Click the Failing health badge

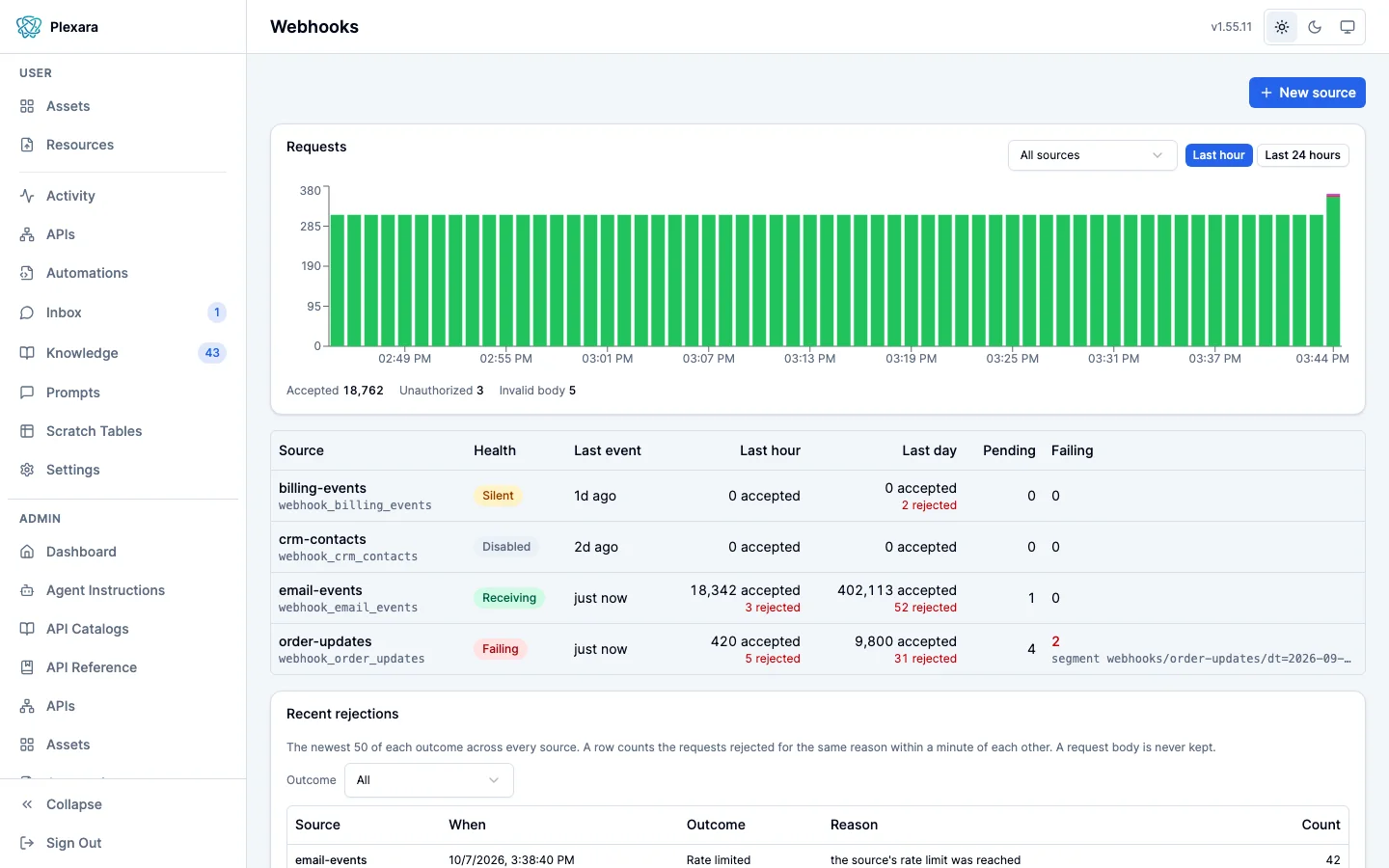point(501,649)
